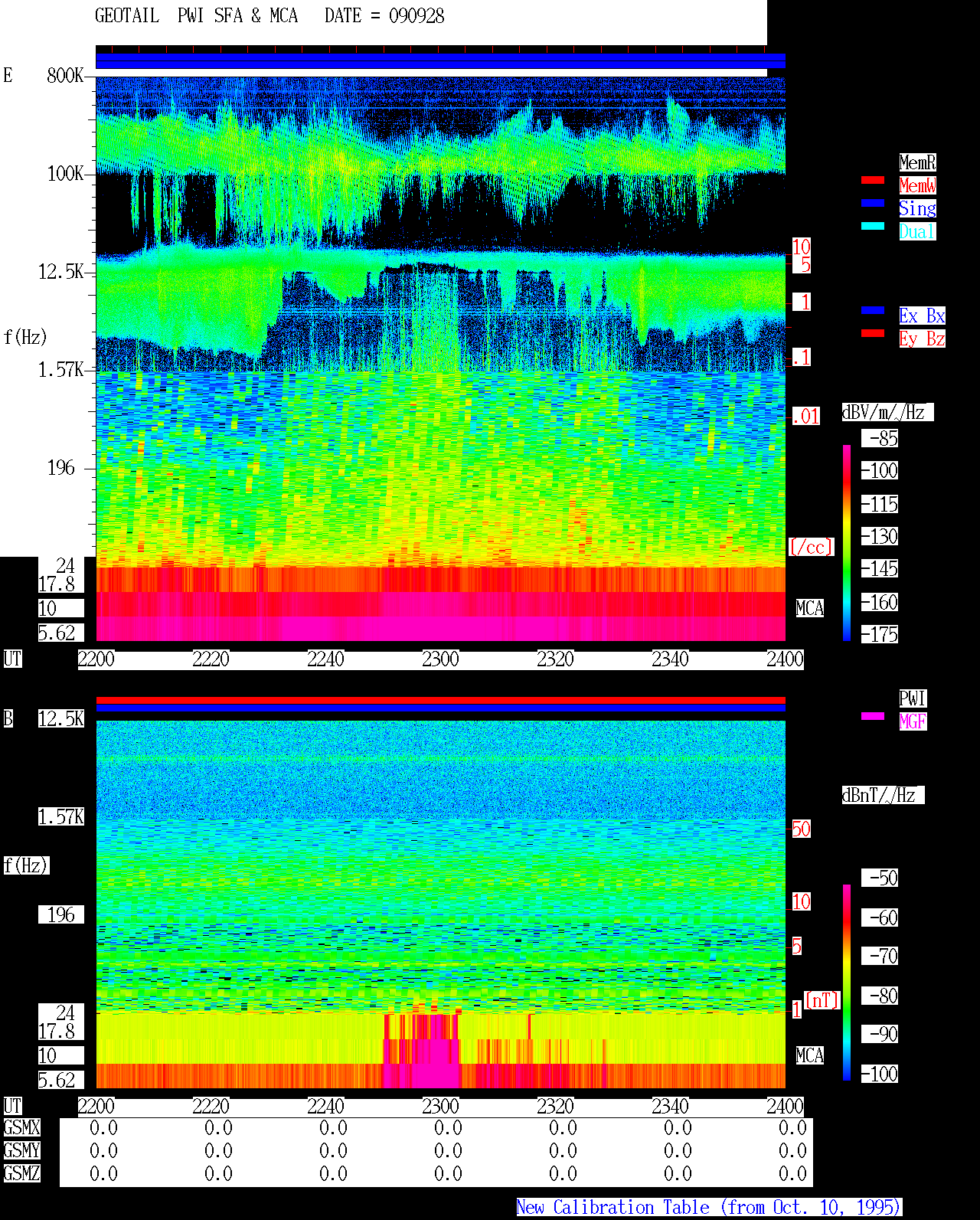Click the MCA label beside electric panel

(810, 608)
